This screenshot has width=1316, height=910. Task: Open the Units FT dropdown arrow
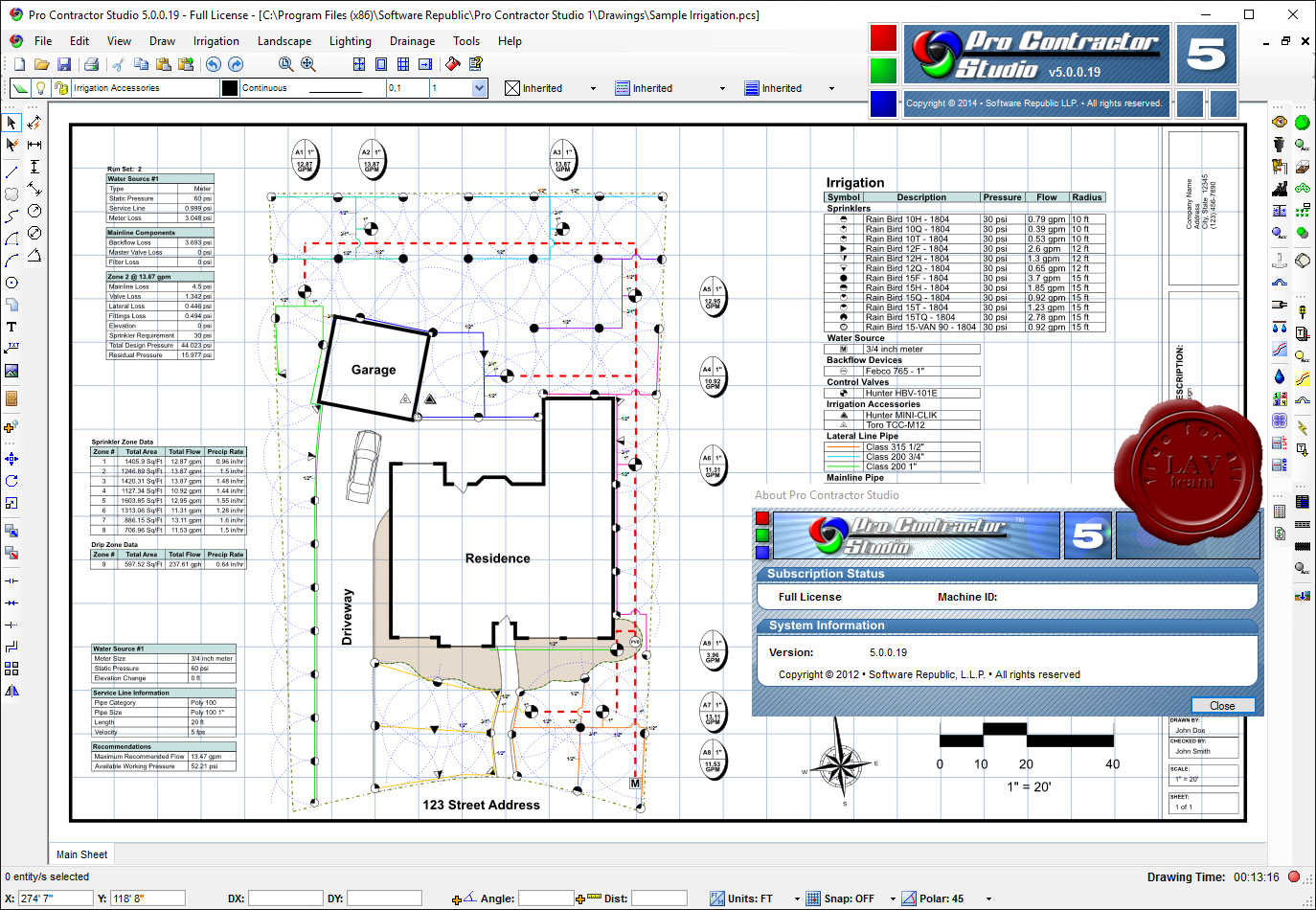(797, 899)
